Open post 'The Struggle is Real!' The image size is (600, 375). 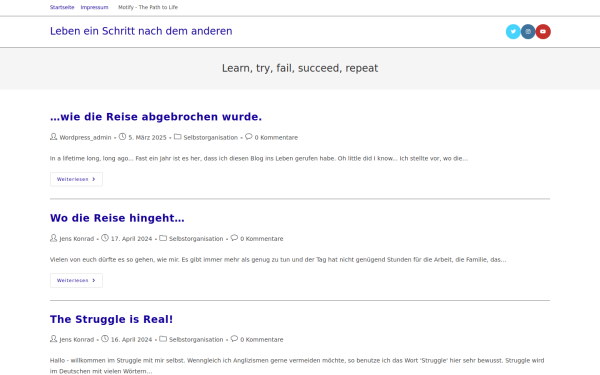(111, 319)
